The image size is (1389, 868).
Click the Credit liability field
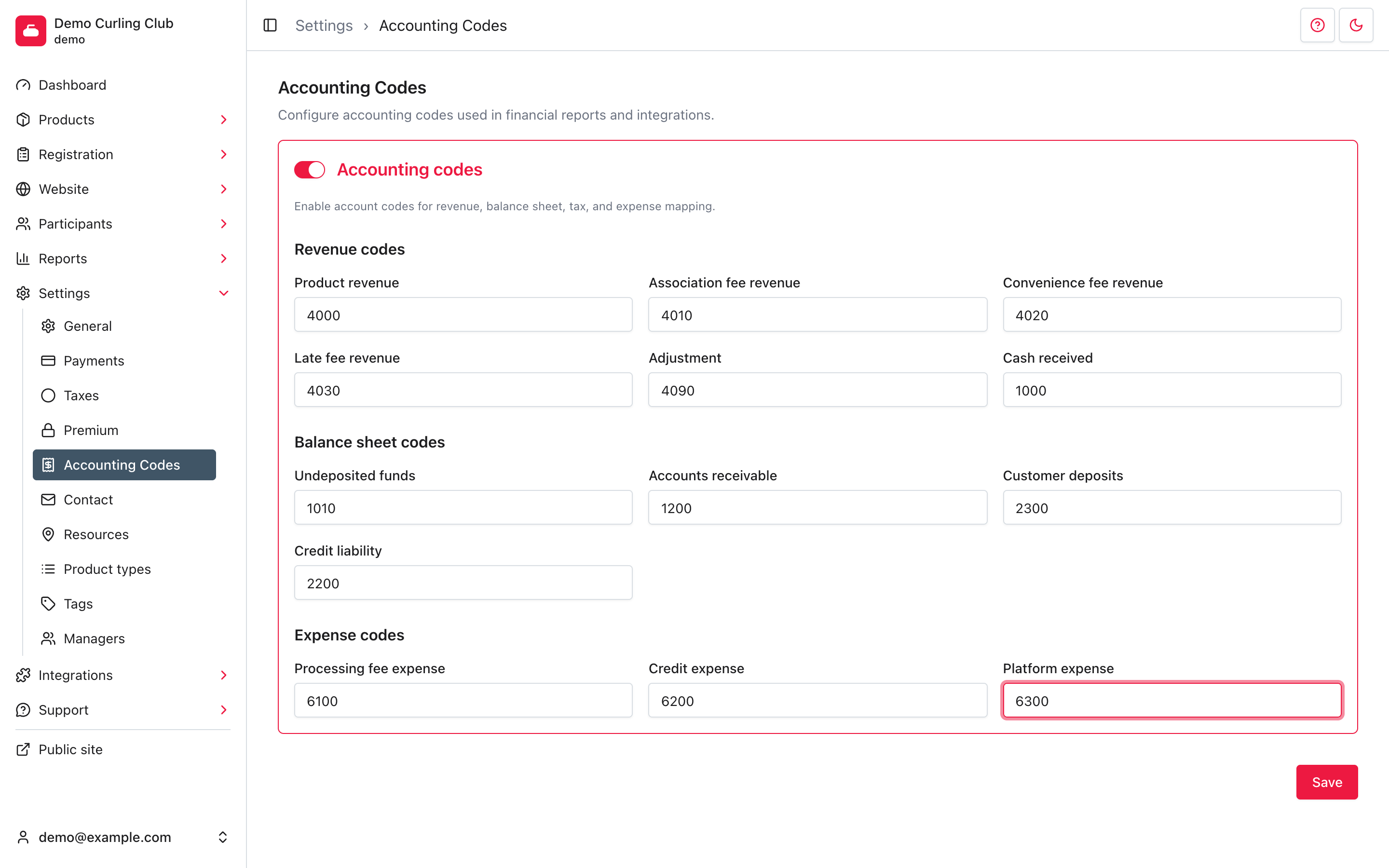tap(463, 583)
